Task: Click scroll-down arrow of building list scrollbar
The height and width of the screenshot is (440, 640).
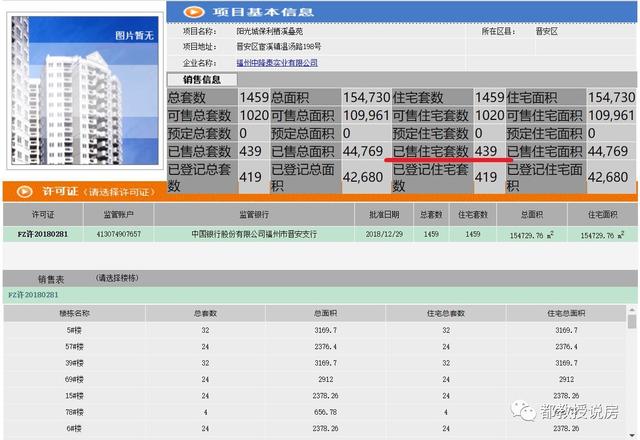Action: [x=632, y=435]
